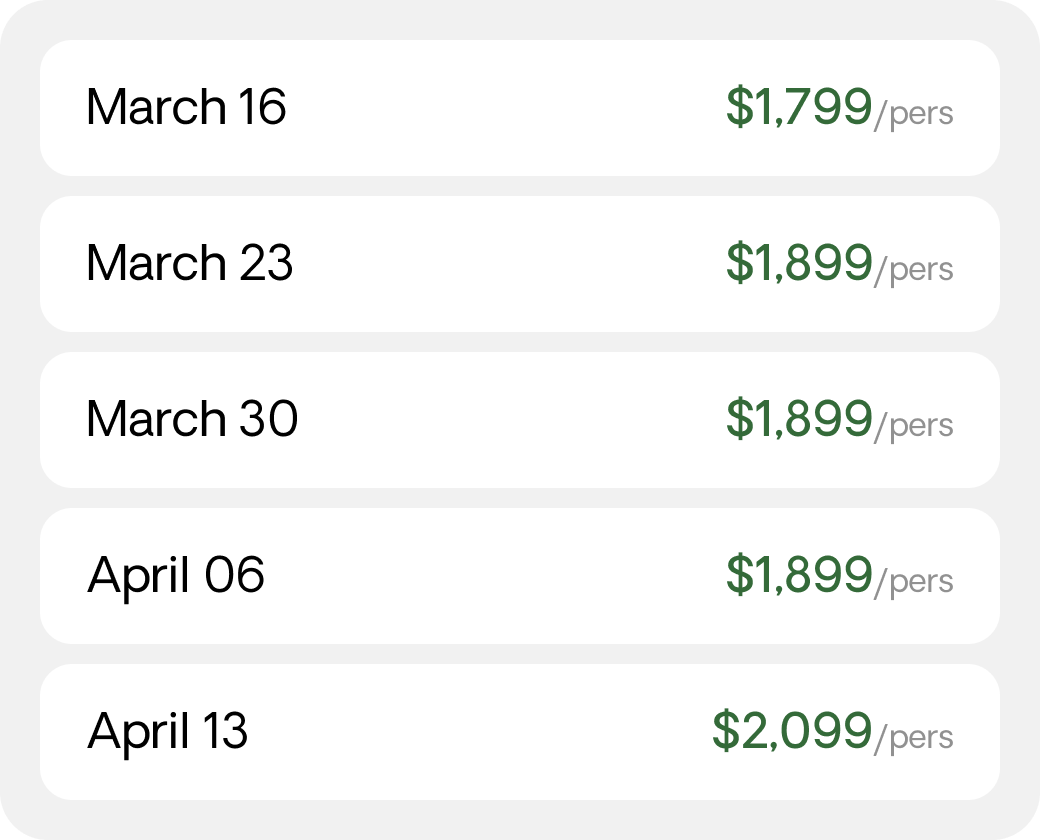1040x840 pixels.
Task: Click the $1,899 price on March 23 row
Action: click(799, 263)
